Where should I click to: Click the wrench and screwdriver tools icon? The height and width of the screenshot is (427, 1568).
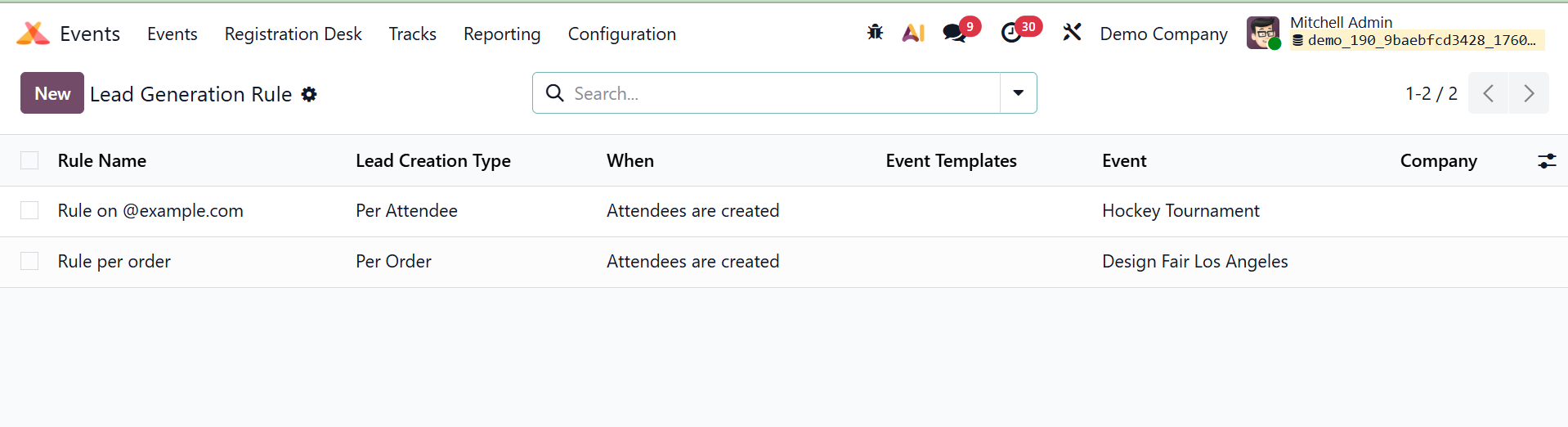[1072, 33]
